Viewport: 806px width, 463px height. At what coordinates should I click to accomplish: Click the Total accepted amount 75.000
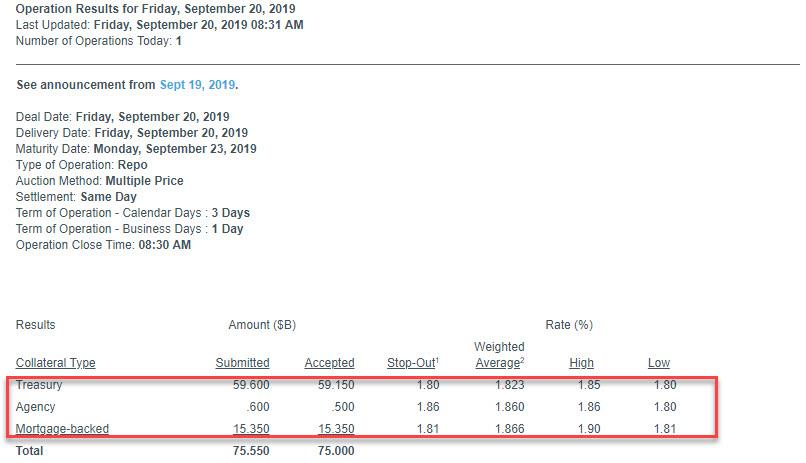coord(336,451)
